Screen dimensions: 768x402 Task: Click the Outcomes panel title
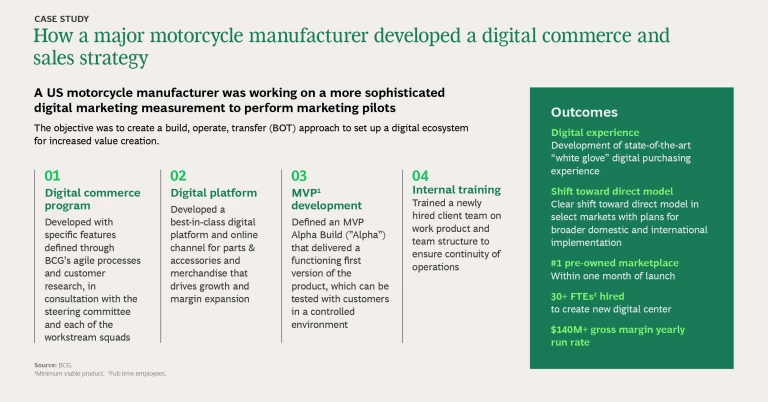tap(584, 112)
